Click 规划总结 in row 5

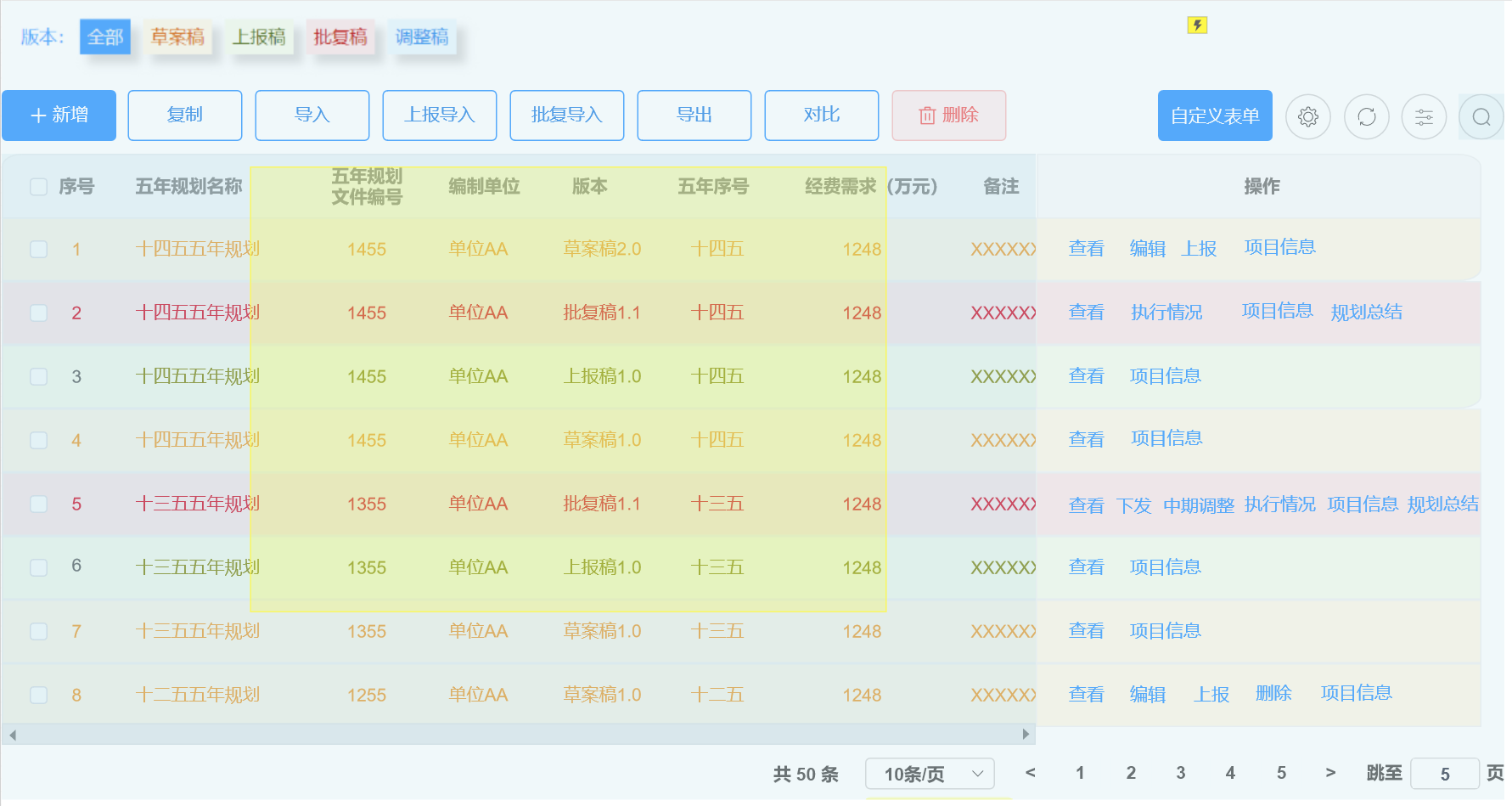pos(1443,504)
